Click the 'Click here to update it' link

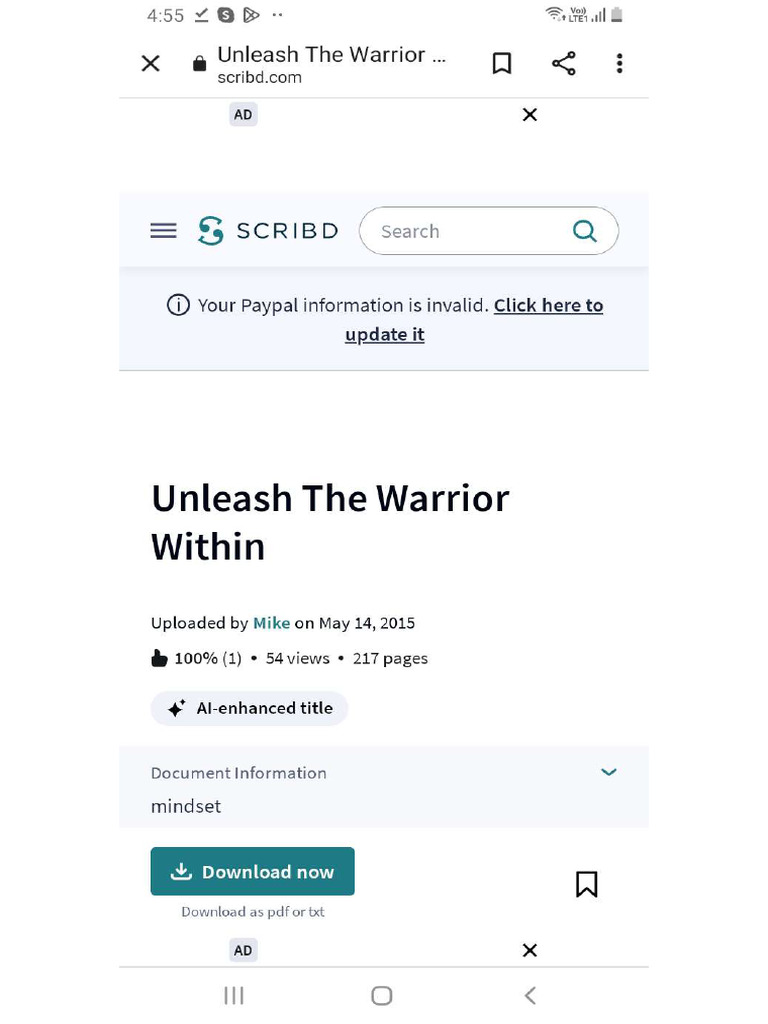click(x=548, y=306)
